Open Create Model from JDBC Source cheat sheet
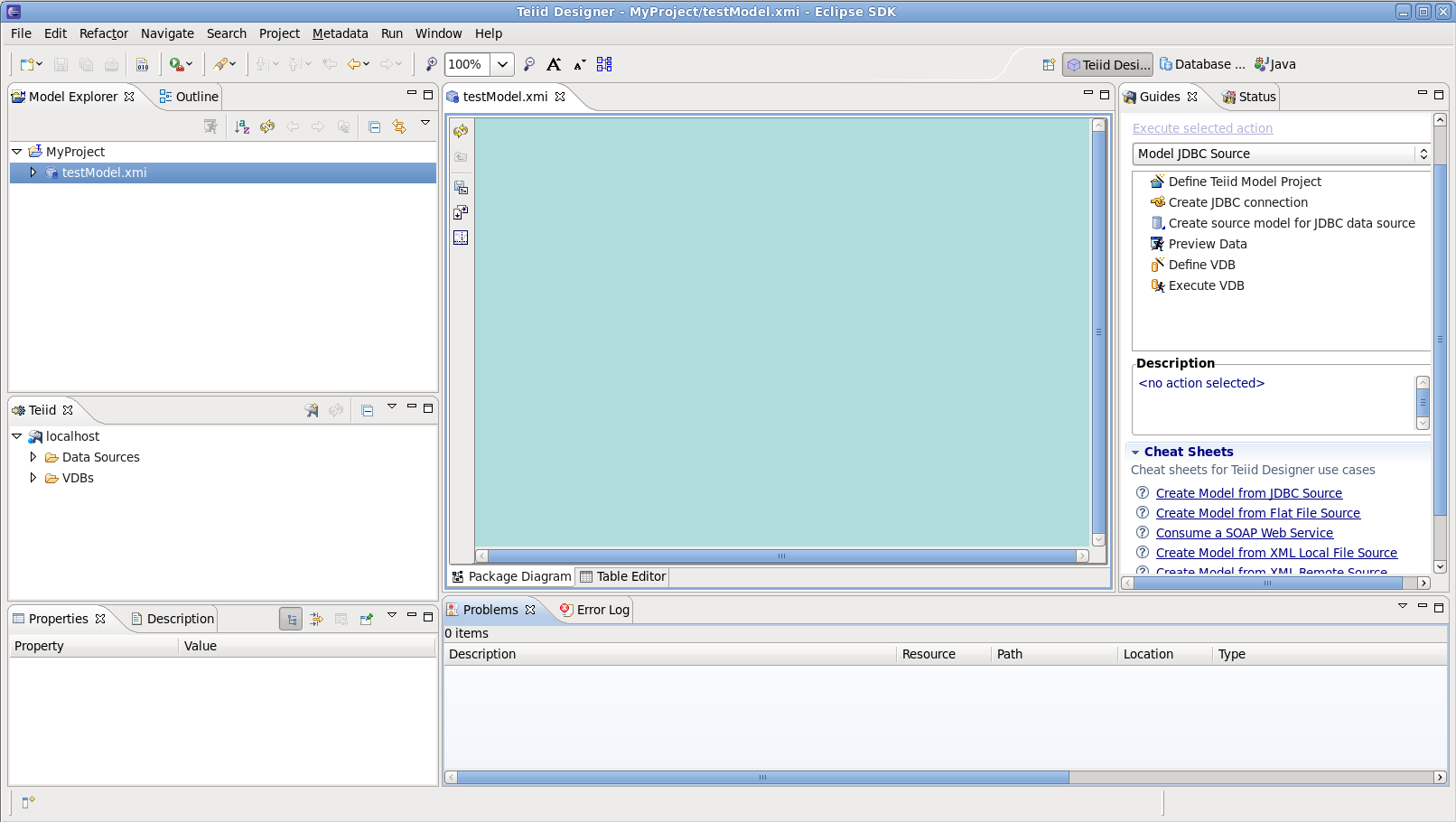Image resolution: width=1456 pixels, height=822 pixels. tap(1249, 493)
